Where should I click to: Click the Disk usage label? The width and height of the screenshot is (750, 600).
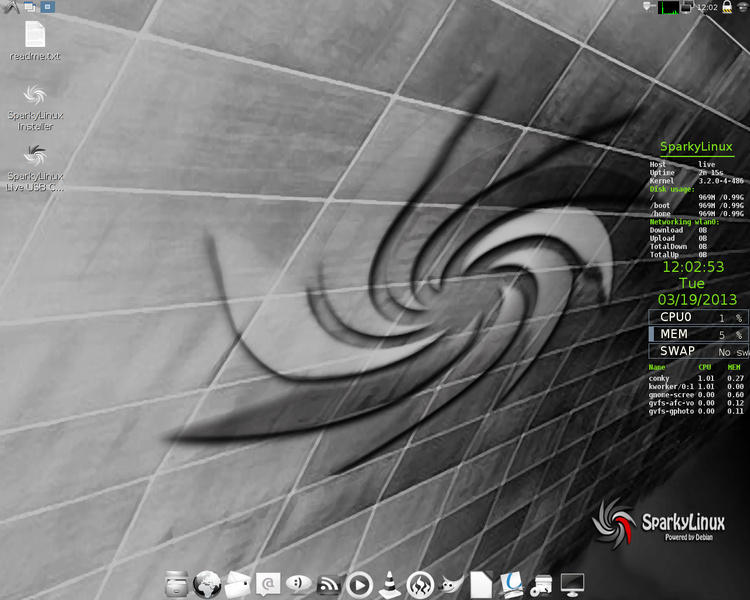click(x=672, y=189)
